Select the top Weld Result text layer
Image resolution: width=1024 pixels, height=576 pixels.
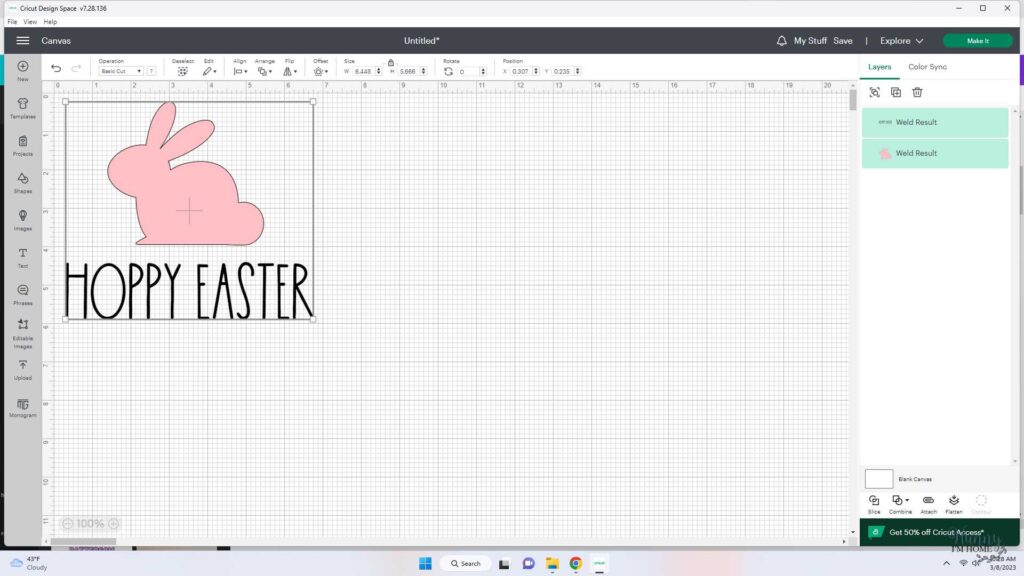[935, 122]
